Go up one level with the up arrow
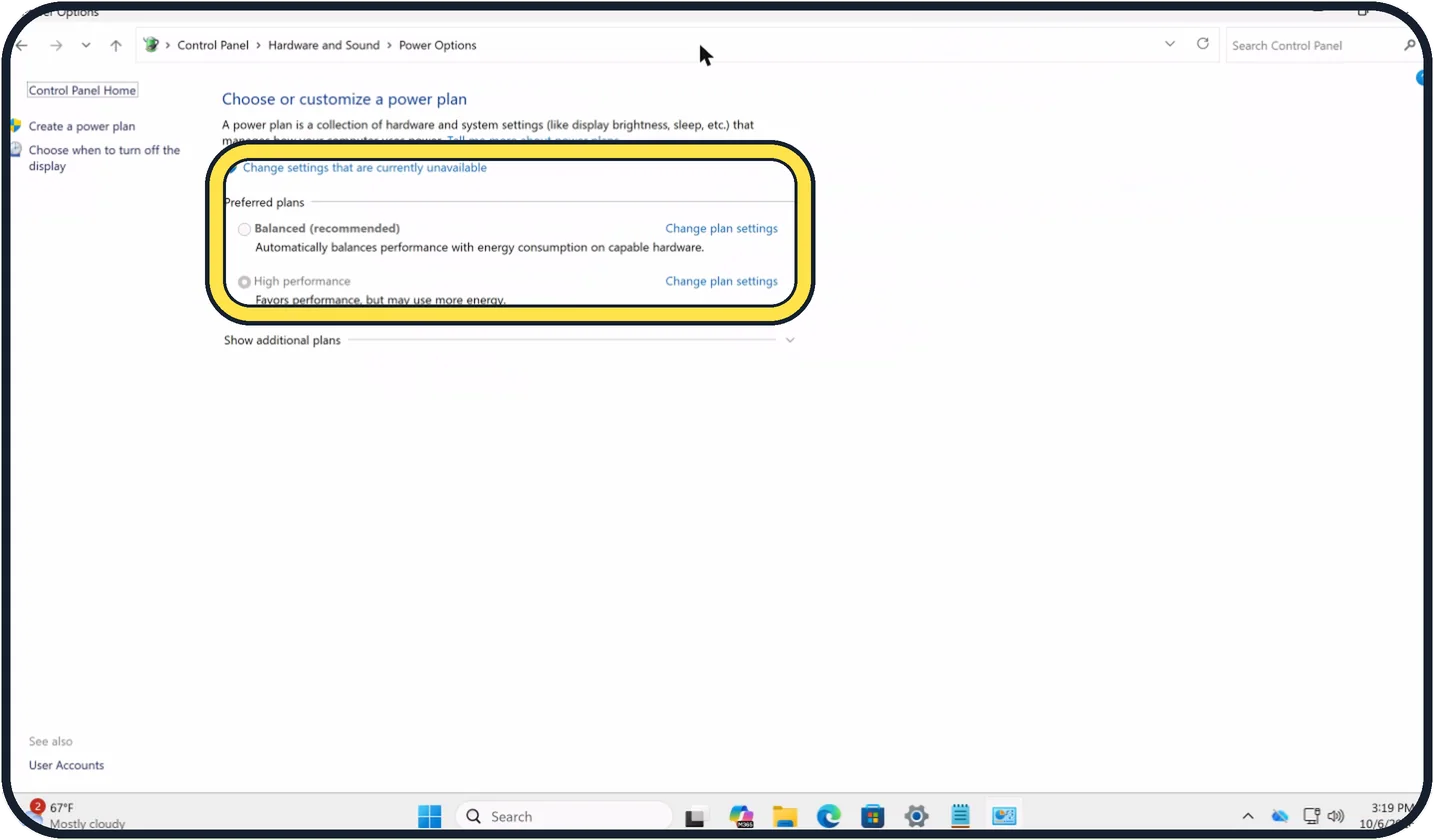This screenshot has width=1434, height=840. click(116, 45)
